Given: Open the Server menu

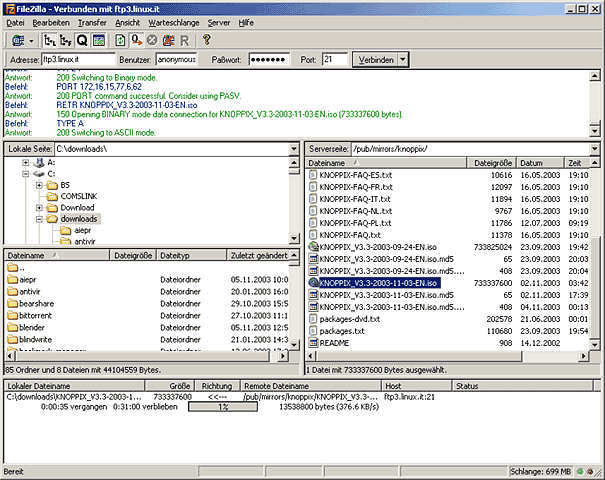Looking at the screenshot, I should pos(219,23).
